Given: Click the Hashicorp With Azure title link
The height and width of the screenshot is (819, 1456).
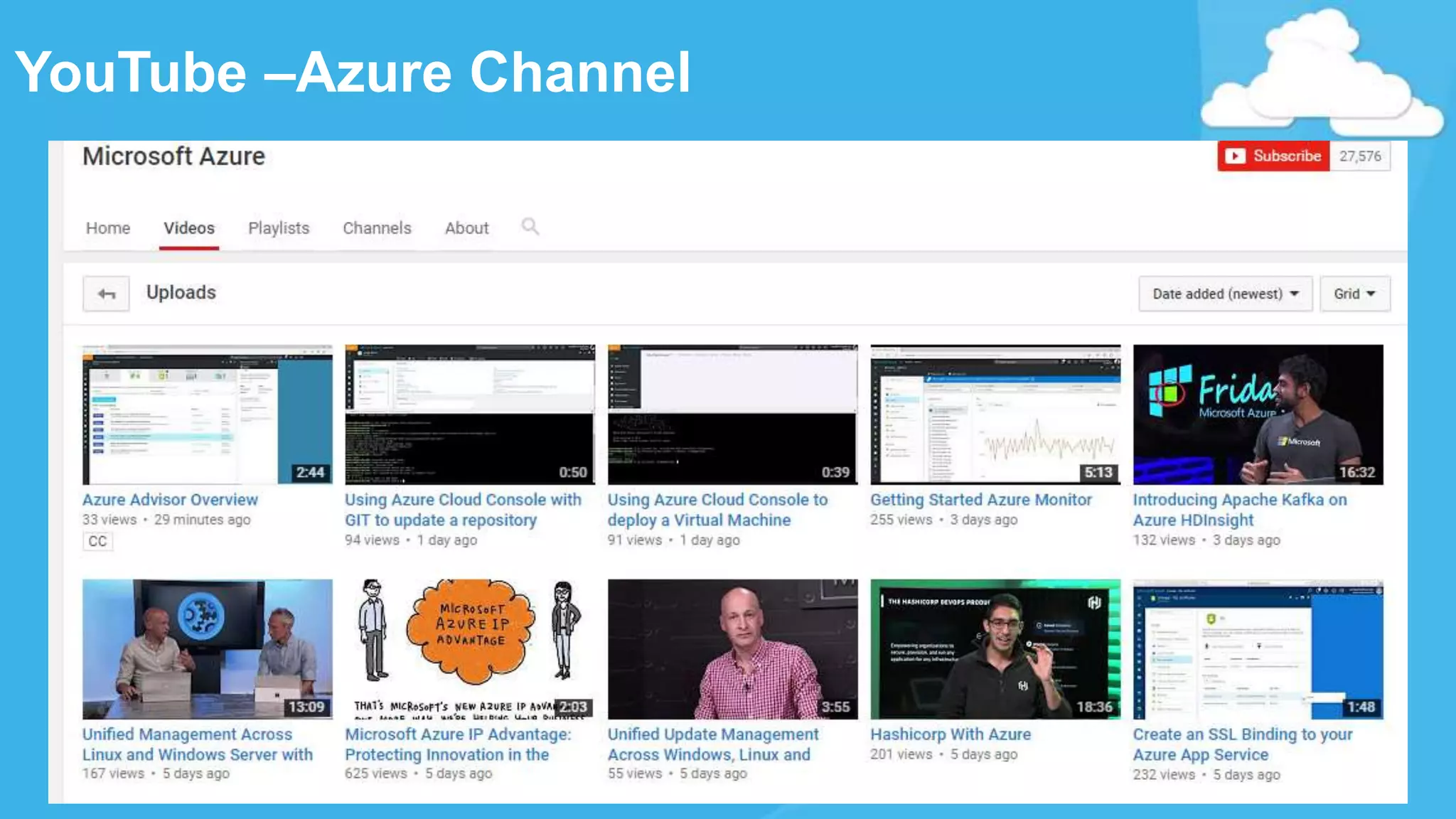Looking at the screenshot, I should coord(950,734).
